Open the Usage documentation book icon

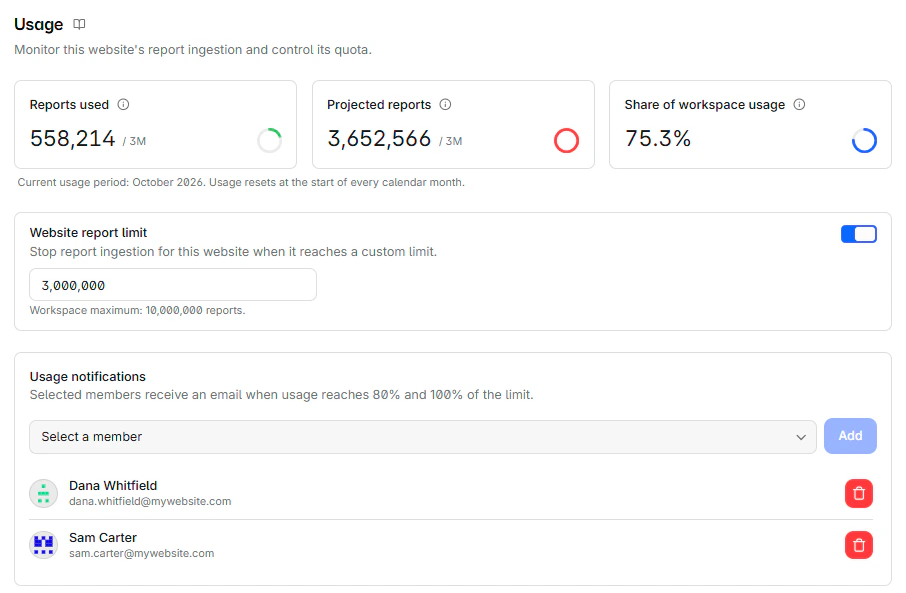coord(79,24)
